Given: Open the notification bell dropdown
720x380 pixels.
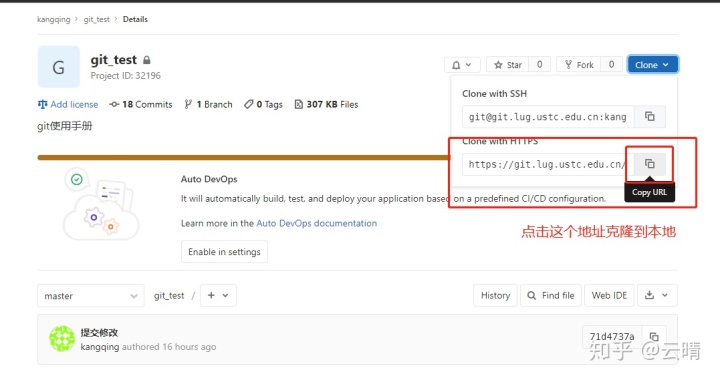Looking at the screenshot, I should [462, 65].
